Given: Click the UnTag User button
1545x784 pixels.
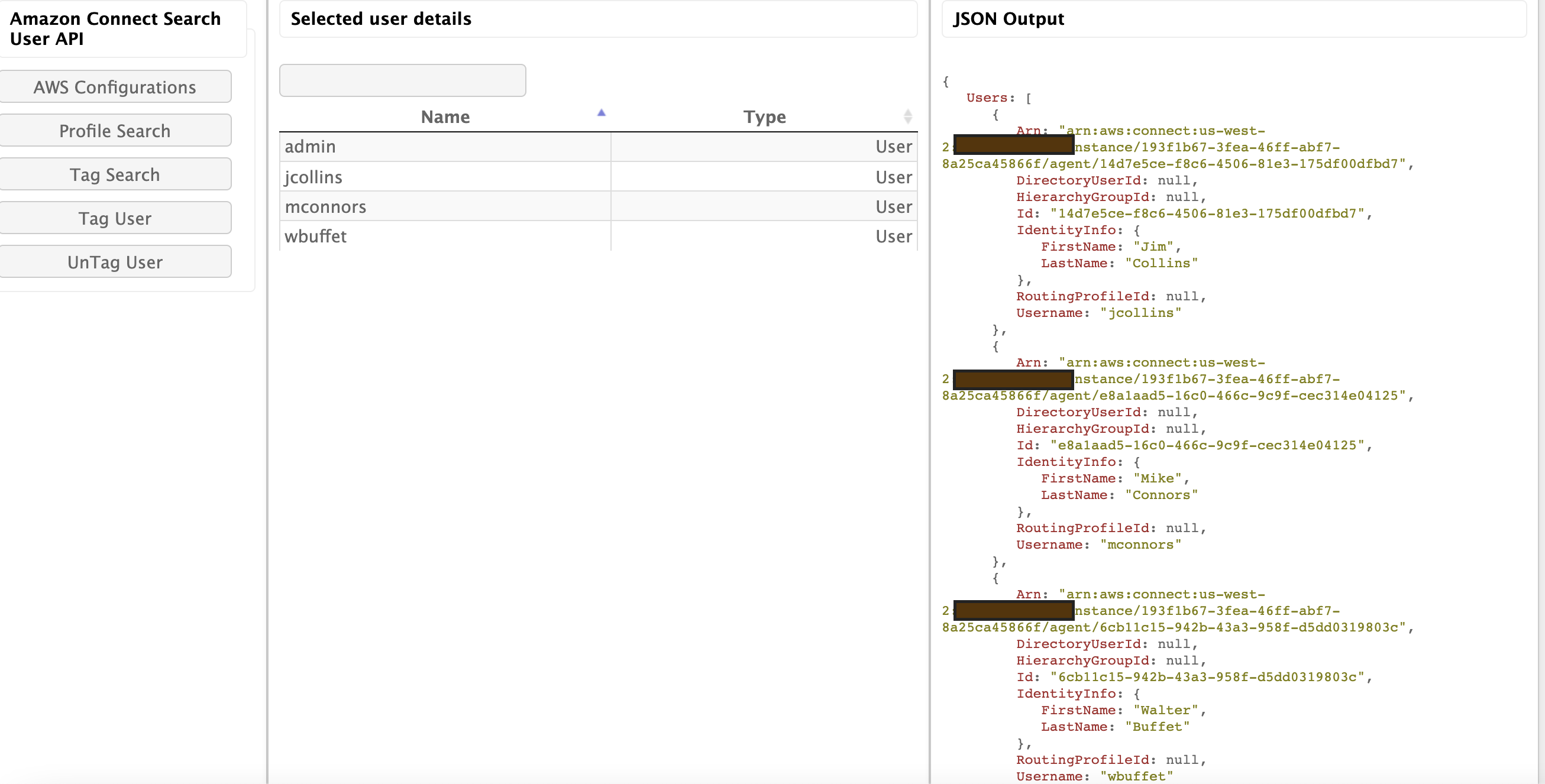Looking at the screenshot, I should [115, 262].
